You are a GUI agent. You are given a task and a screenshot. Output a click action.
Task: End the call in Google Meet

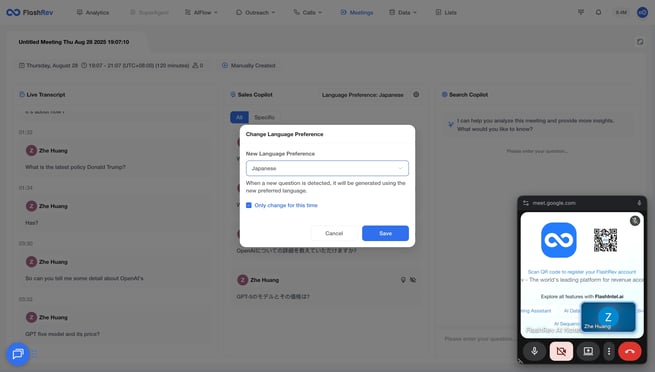pos(630,352)
